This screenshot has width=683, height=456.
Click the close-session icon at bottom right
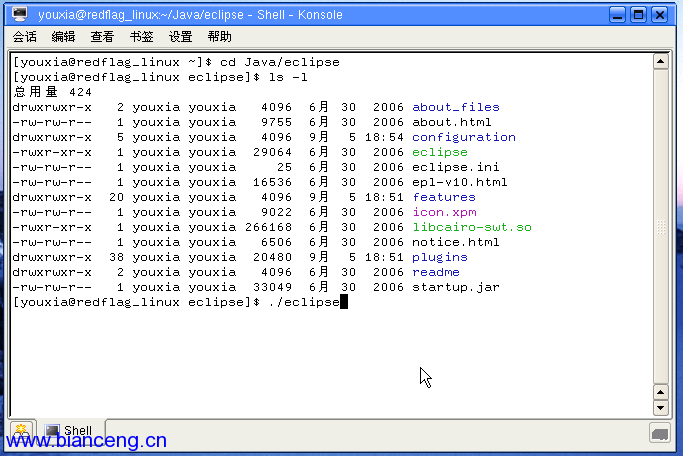(x=659, y=433)
